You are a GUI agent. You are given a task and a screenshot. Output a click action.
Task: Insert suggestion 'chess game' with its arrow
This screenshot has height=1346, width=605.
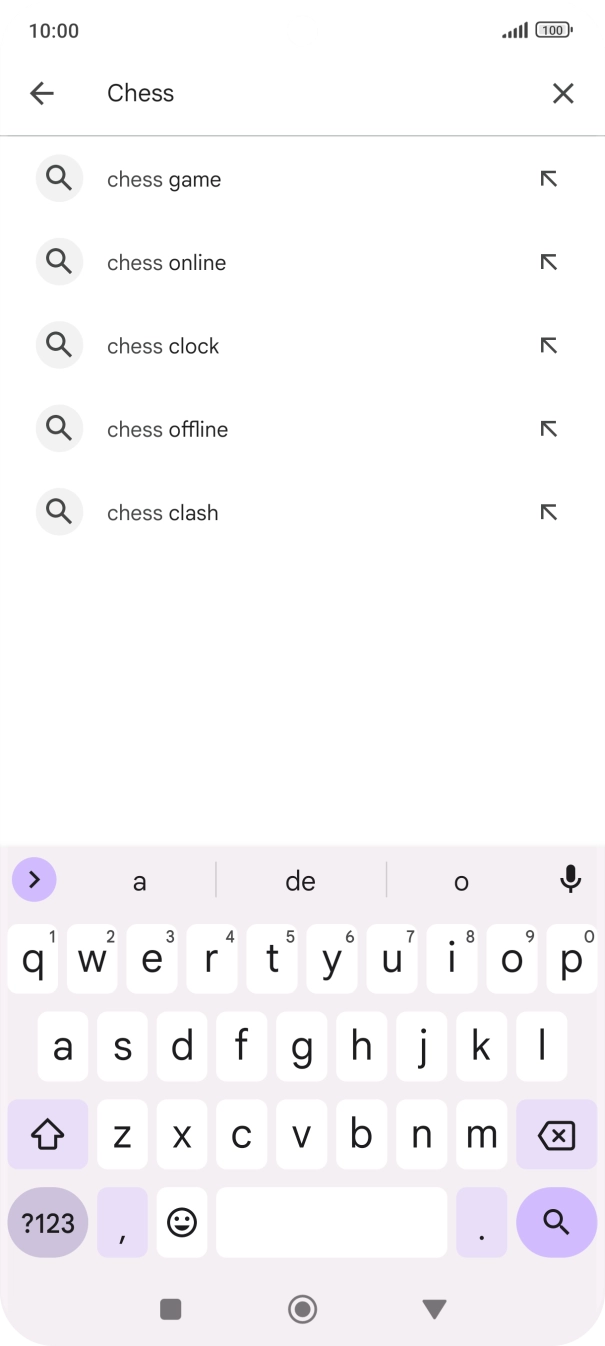coord(548,179)
